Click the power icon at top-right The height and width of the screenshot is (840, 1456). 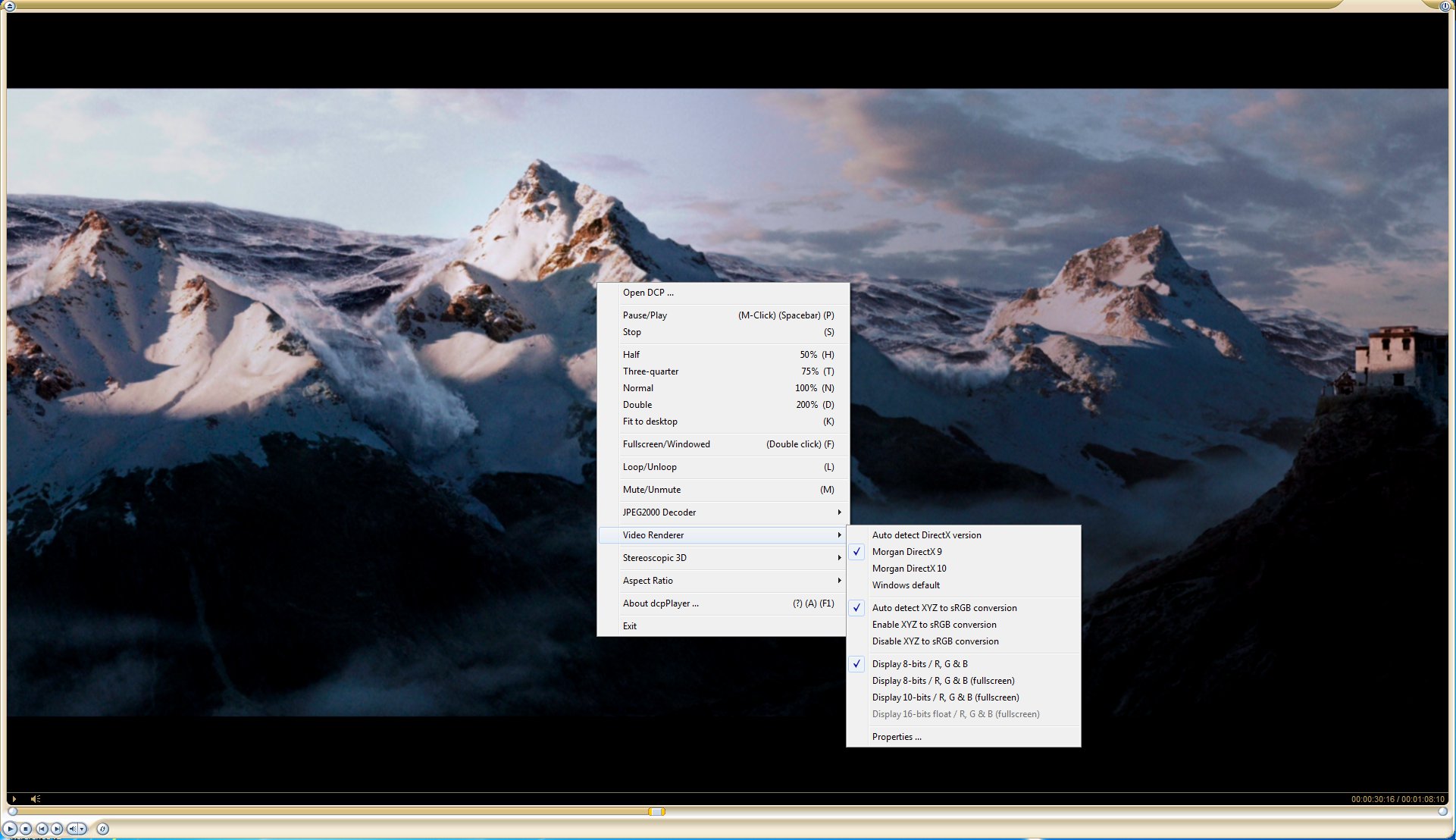click(1445, 5)
